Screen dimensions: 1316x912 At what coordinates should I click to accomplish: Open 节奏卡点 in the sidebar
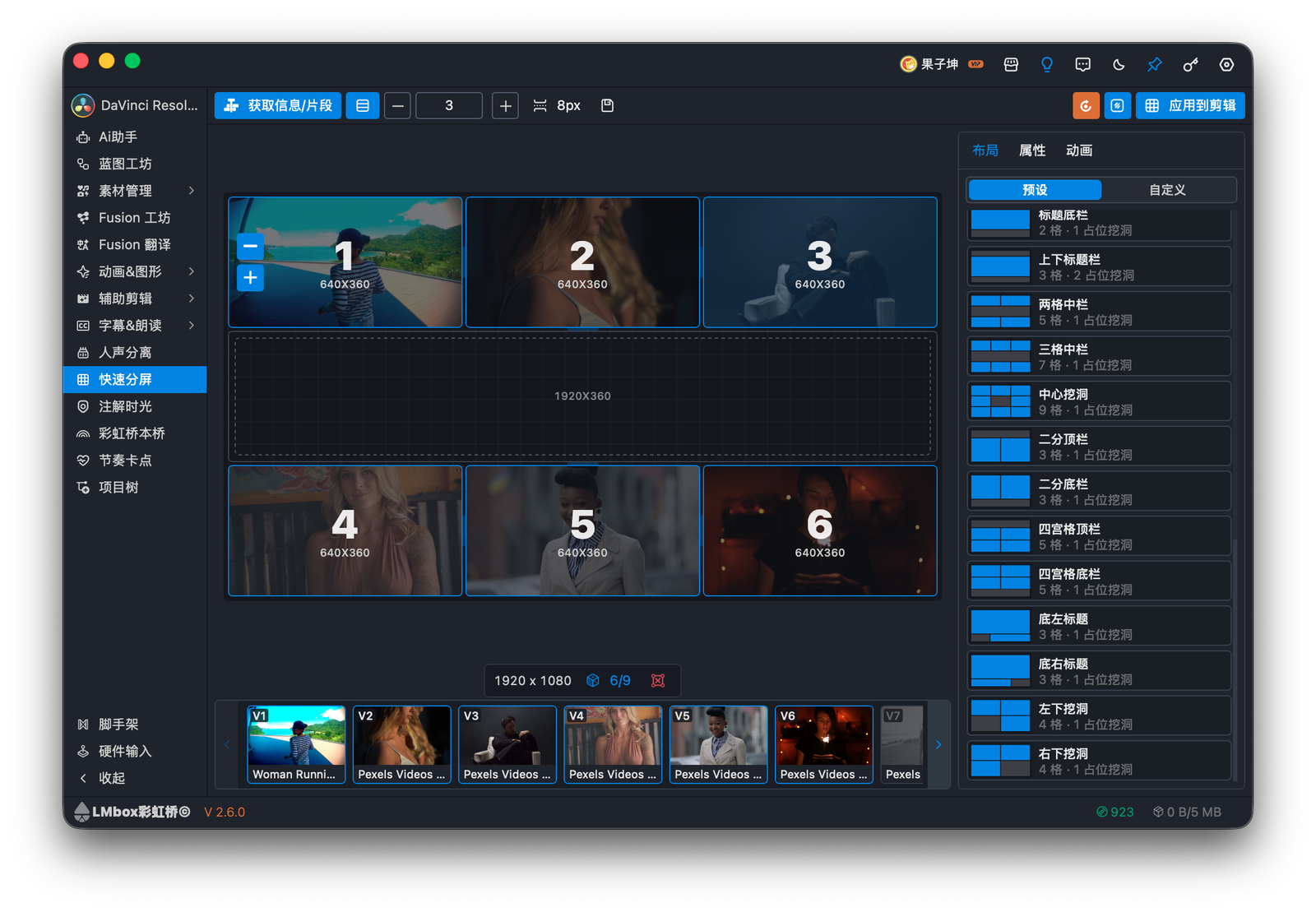click(x=135, y=461)
